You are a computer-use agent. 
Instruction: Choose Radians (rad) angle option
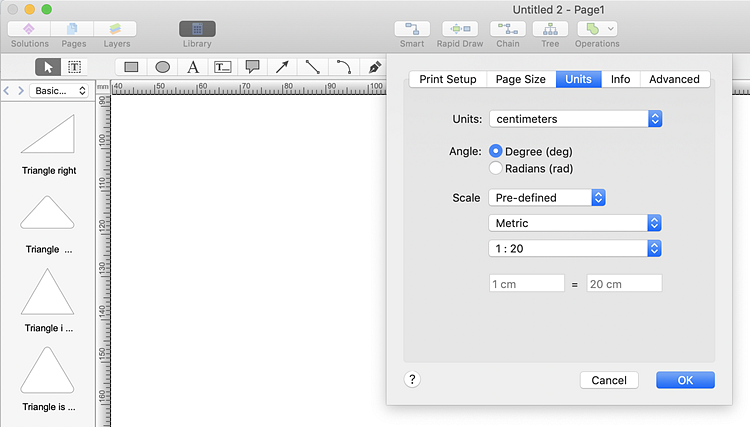click(496, 168)
